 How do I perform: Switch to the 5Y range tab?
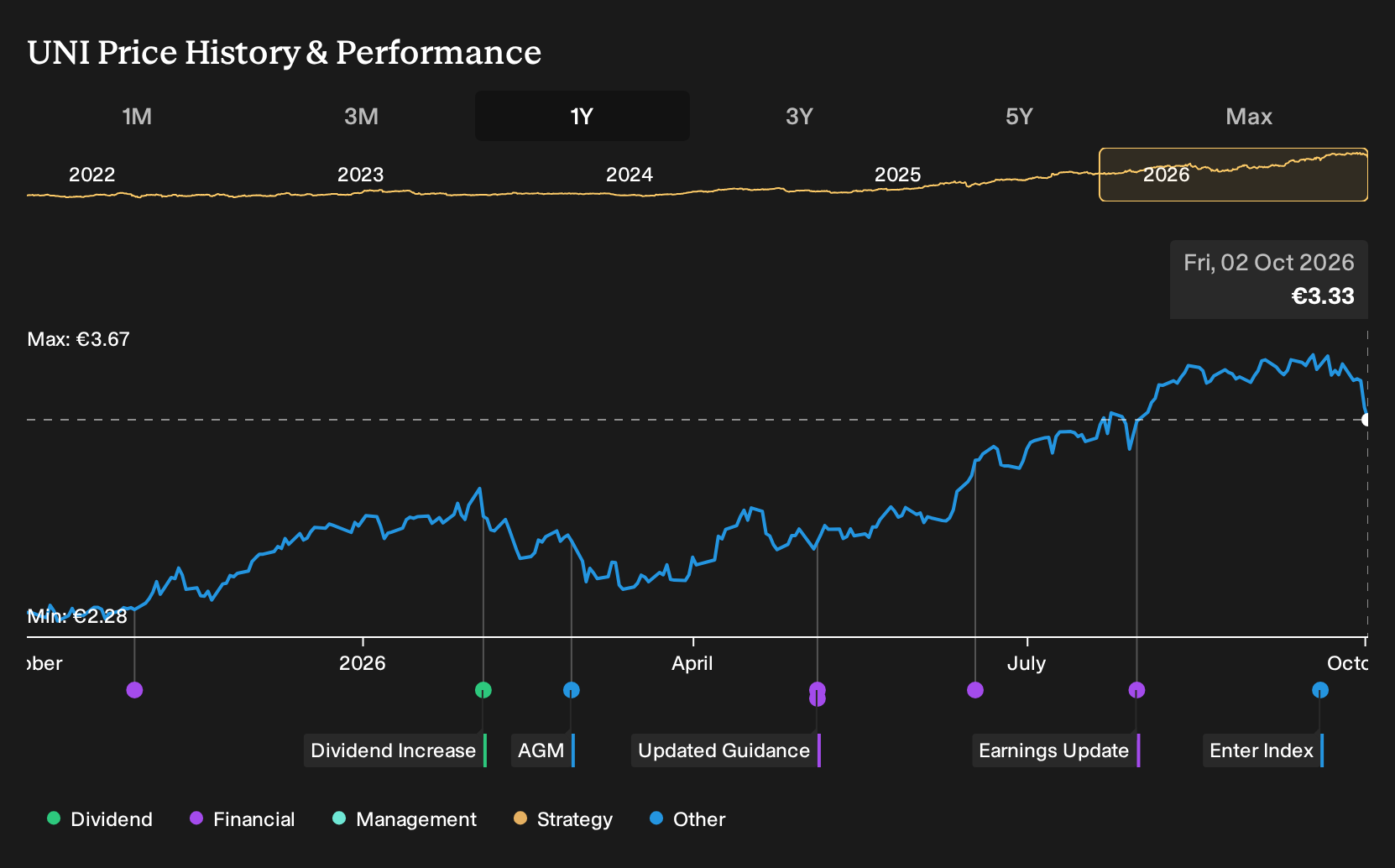click(1019, 116)
